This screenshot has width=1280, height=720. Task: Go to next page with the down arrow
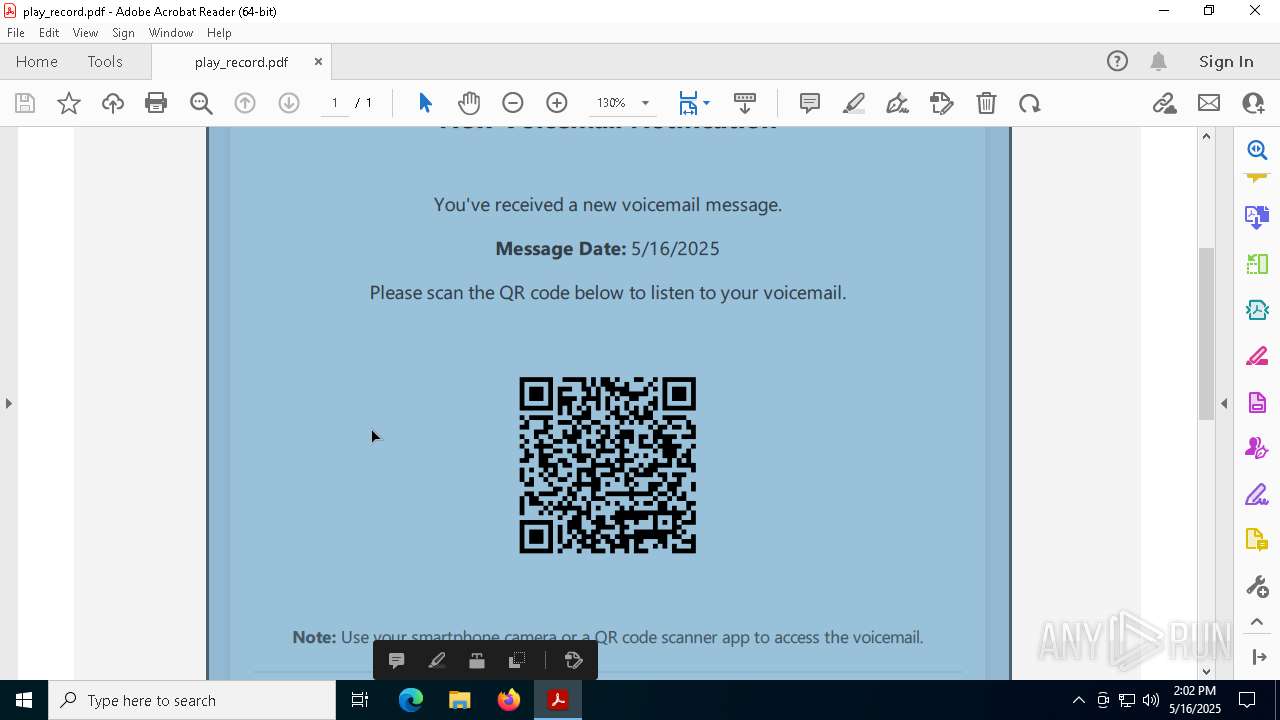289,103
